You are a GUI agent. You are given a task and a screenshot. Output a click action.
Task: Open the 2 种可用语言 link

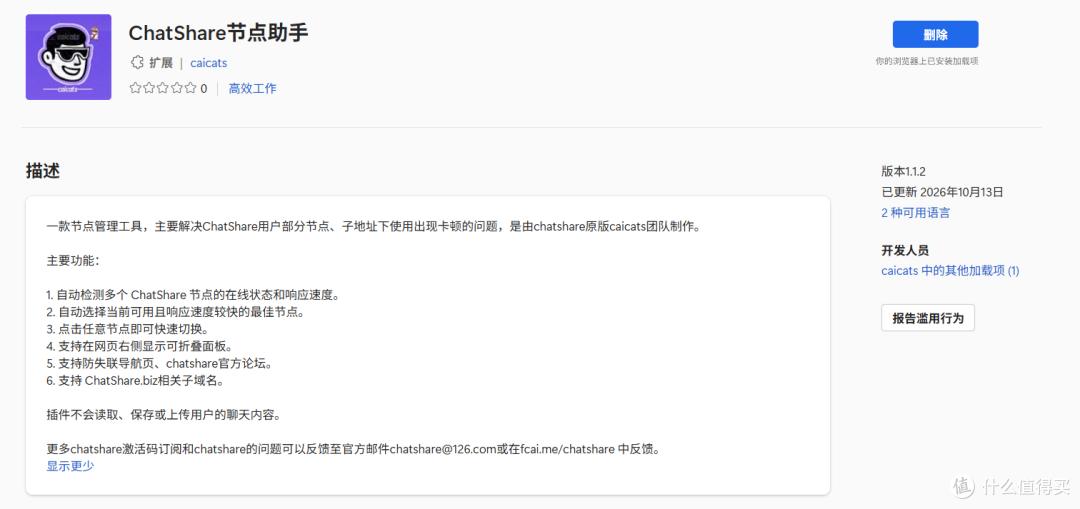click(915, 213)
